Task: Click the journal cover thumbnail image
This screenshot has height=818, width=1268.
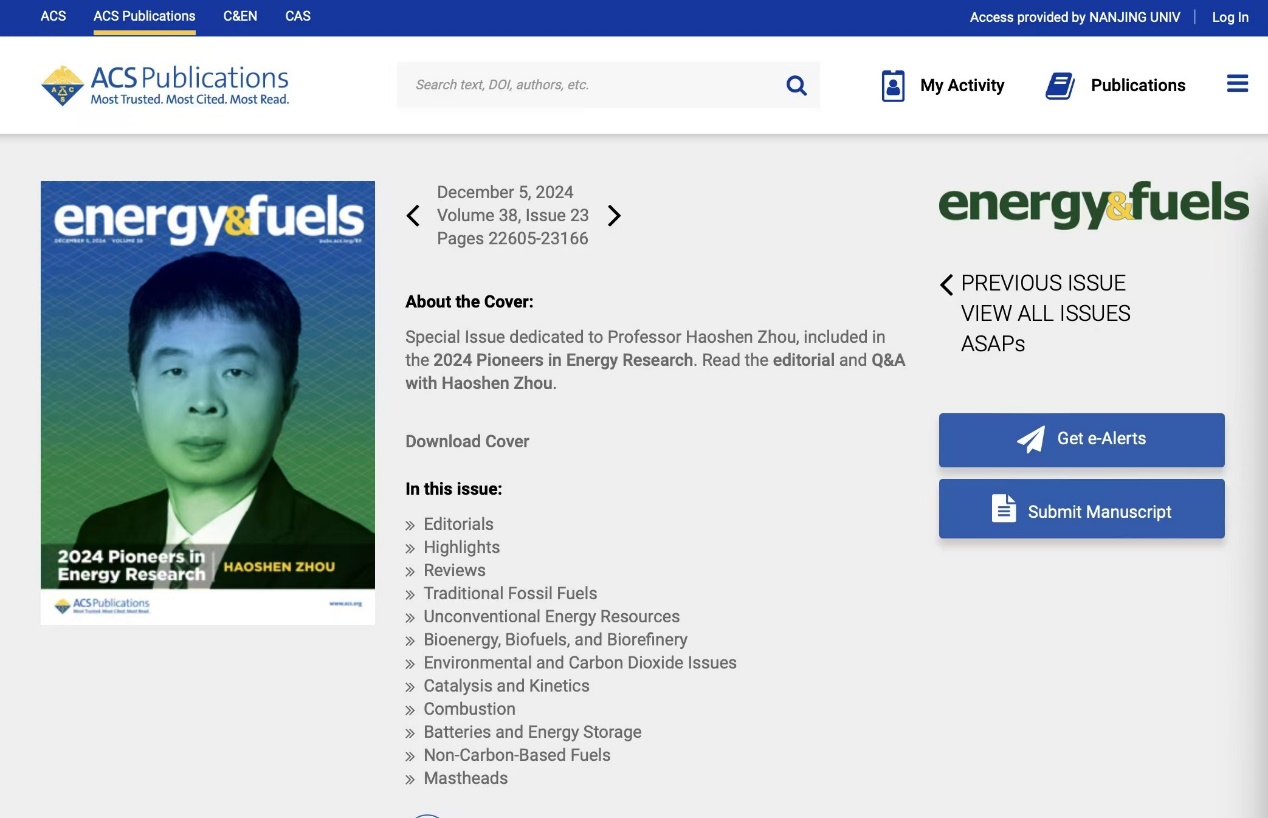Action: tap(208, 402)
